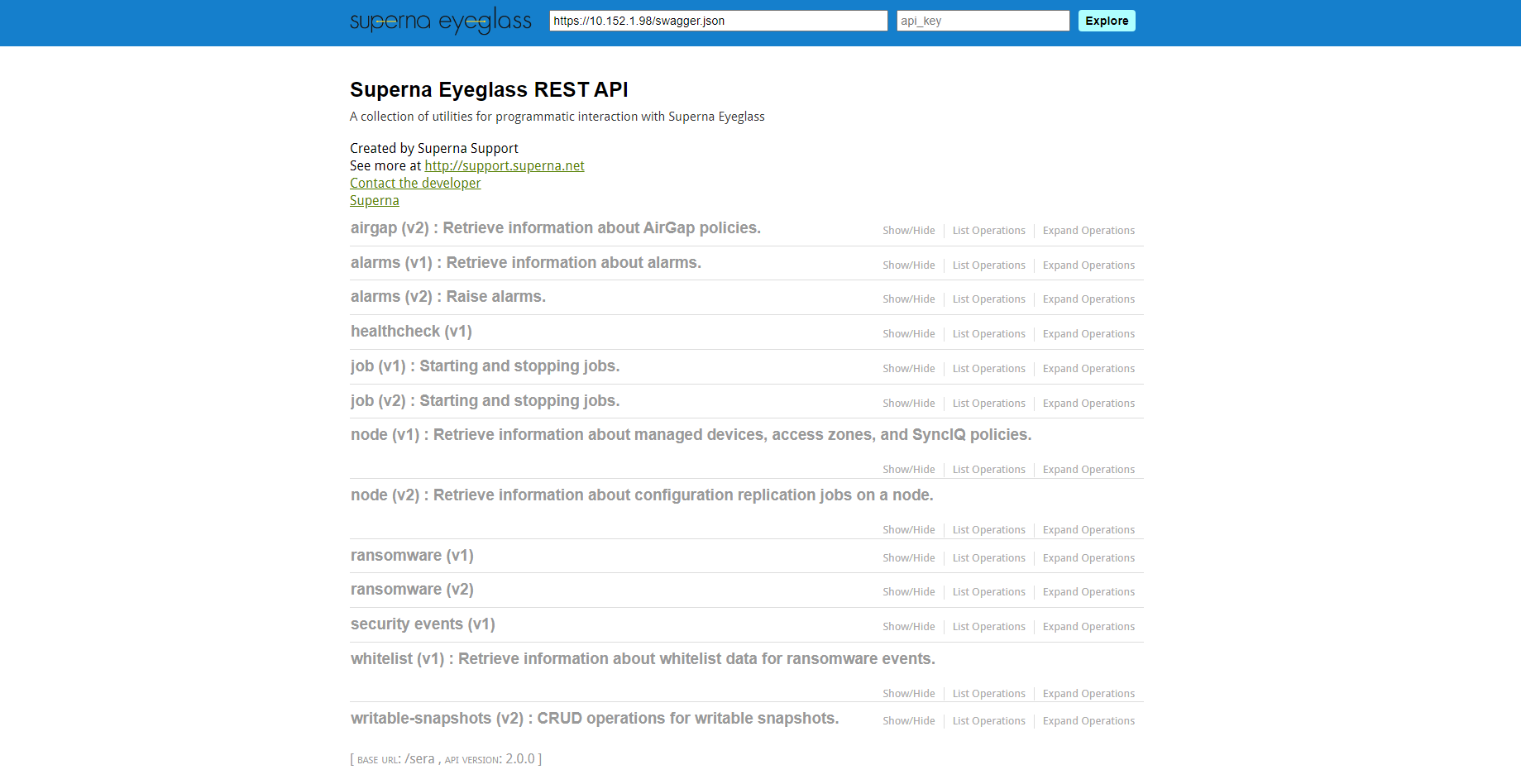
Task: Click List Operations for ransomware (v1)
Action: point(989,558)
